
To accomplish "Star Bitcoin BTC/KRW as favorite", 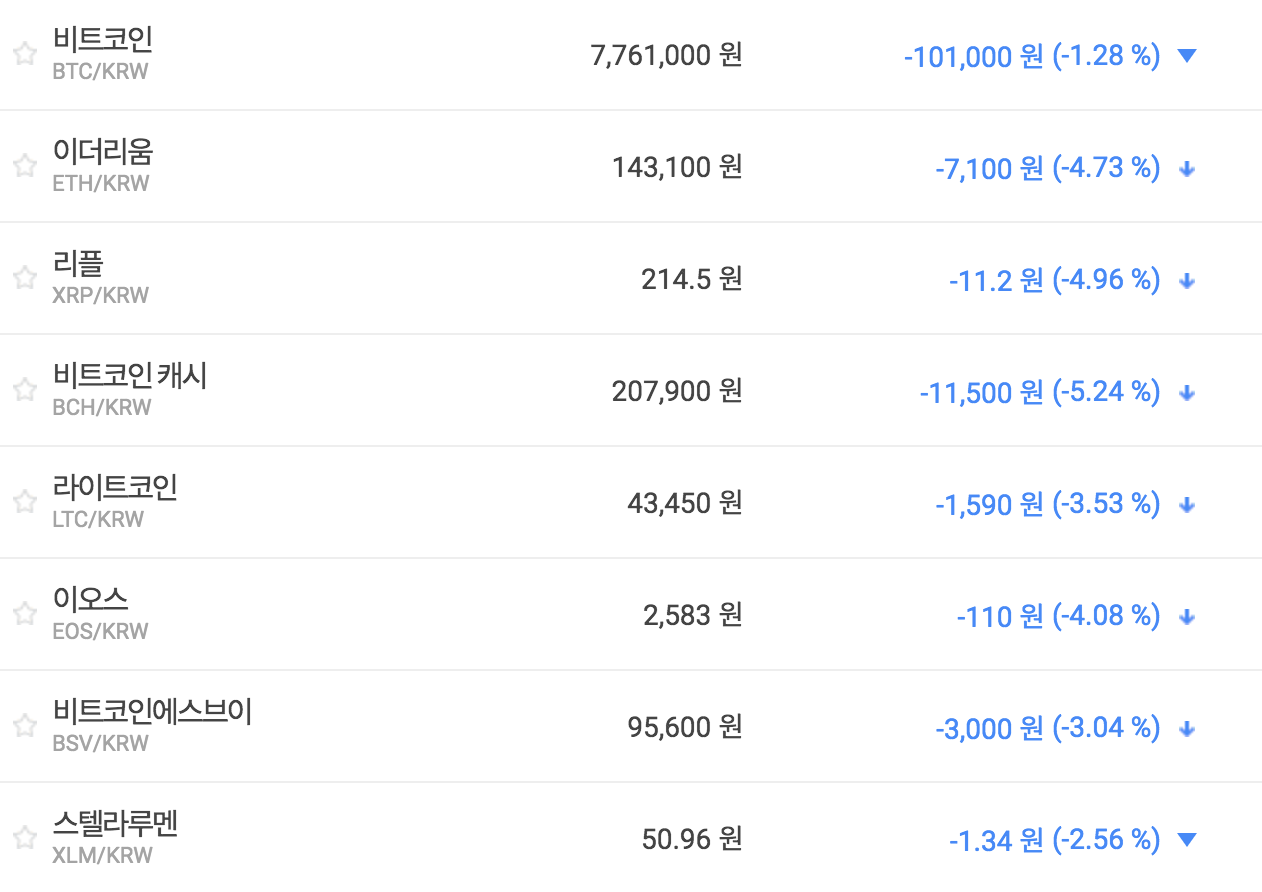I will [25, 55].
